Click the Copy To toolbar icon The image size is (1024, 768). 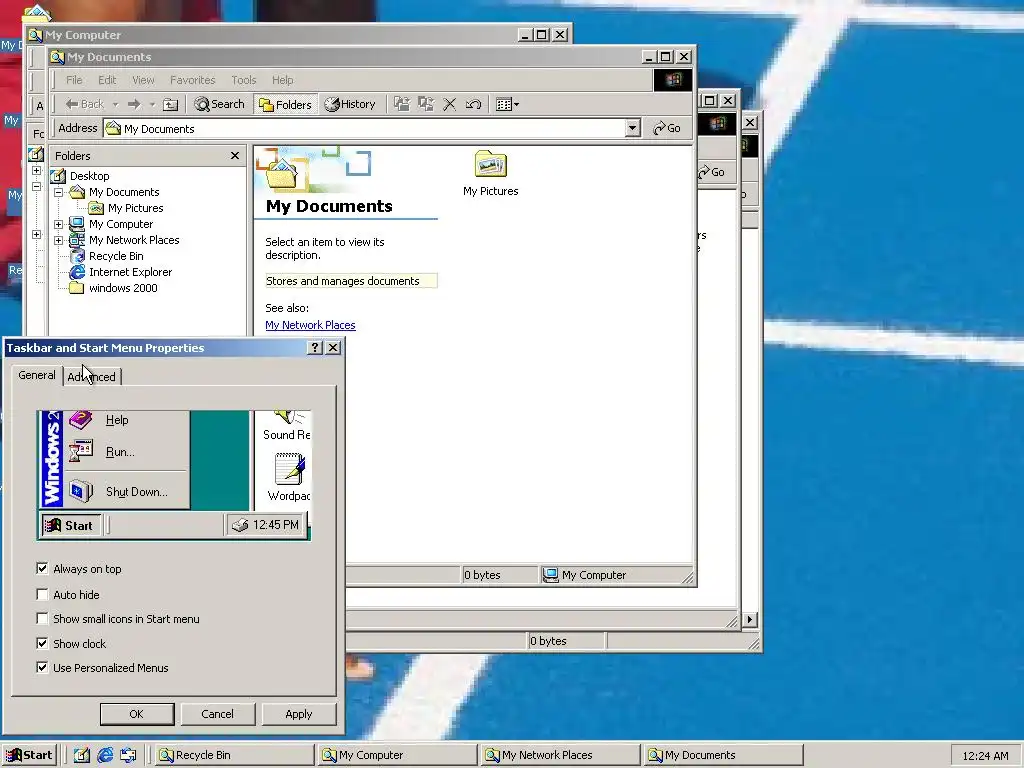426,104
